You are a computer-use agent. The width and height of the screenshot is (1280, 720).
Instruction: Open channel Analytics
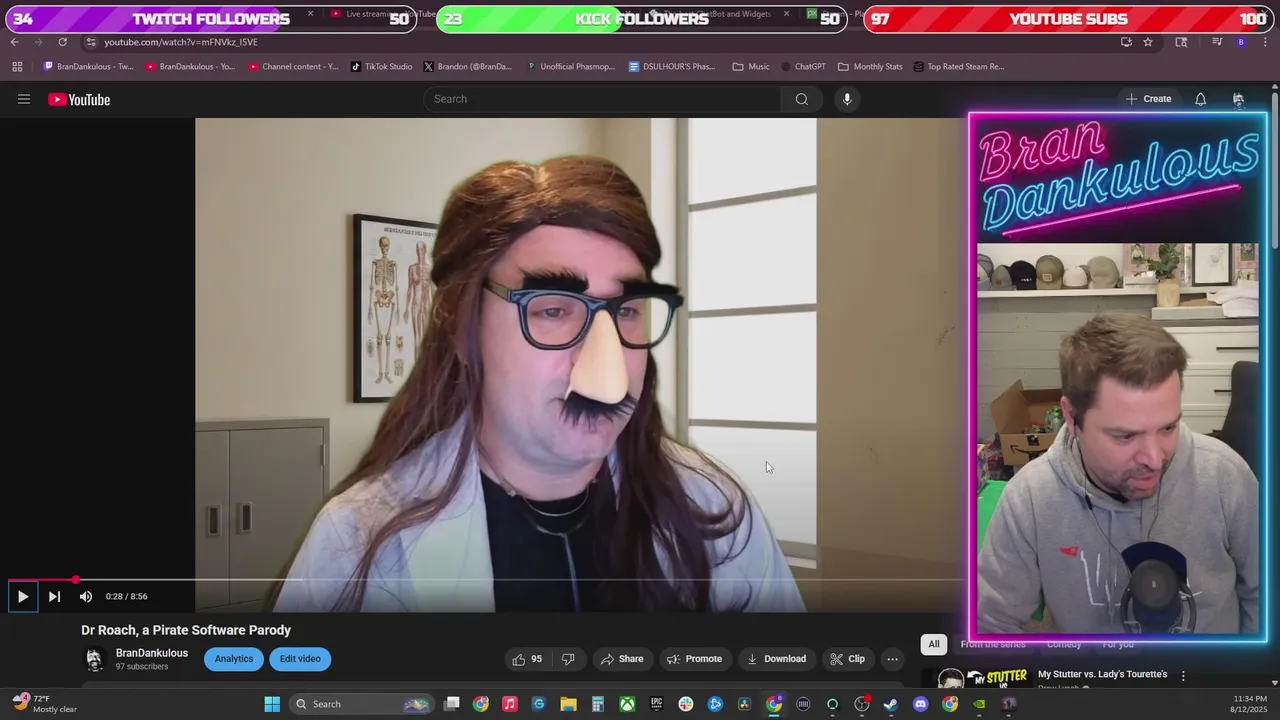coord(234,659)
